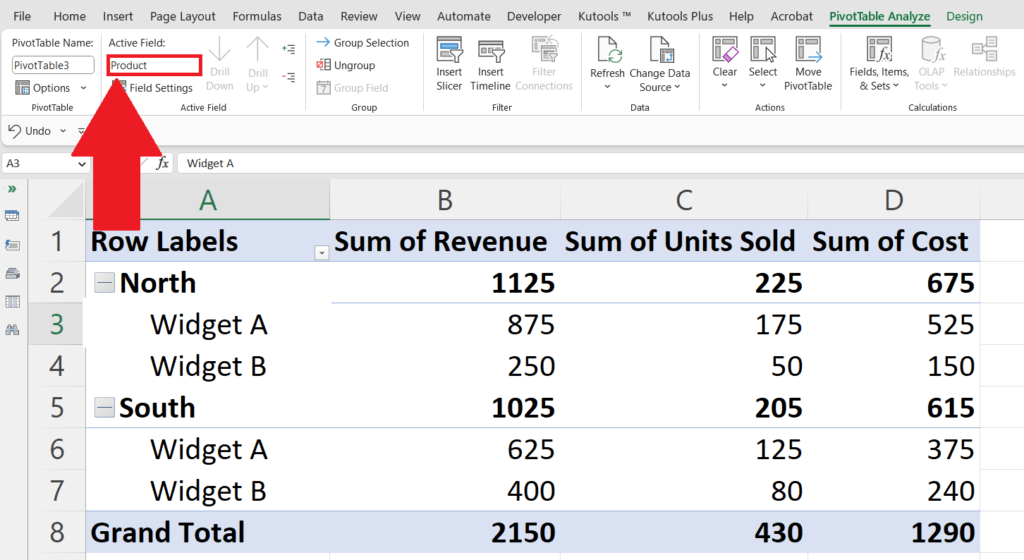Open the Name Box dropdown
Screen dimensions: 1024x560
[82, 164]
